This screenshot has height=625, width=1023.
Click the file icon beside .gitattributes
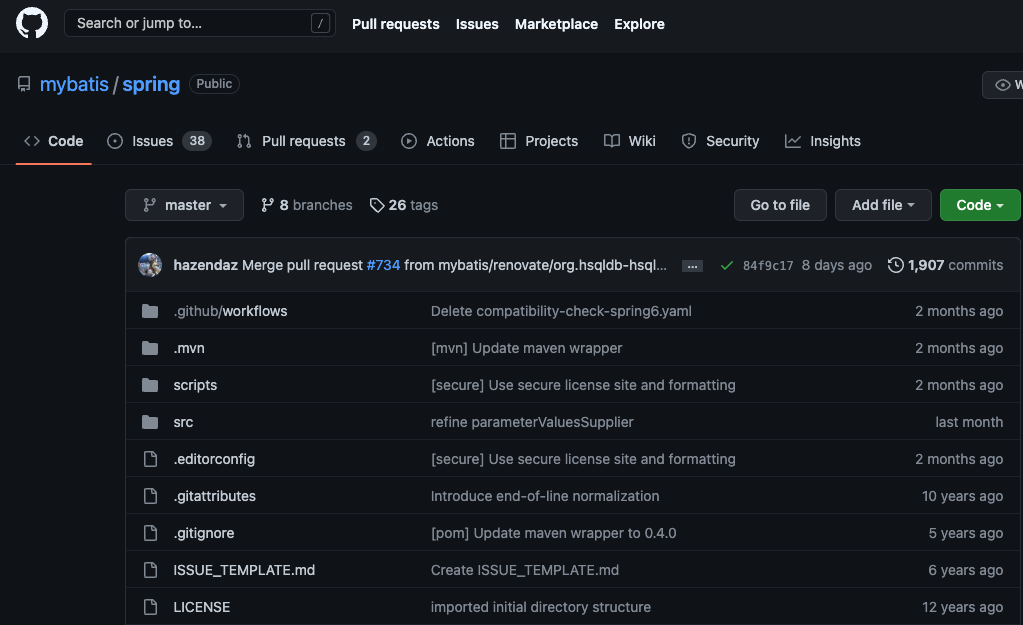tap(150, 496)
